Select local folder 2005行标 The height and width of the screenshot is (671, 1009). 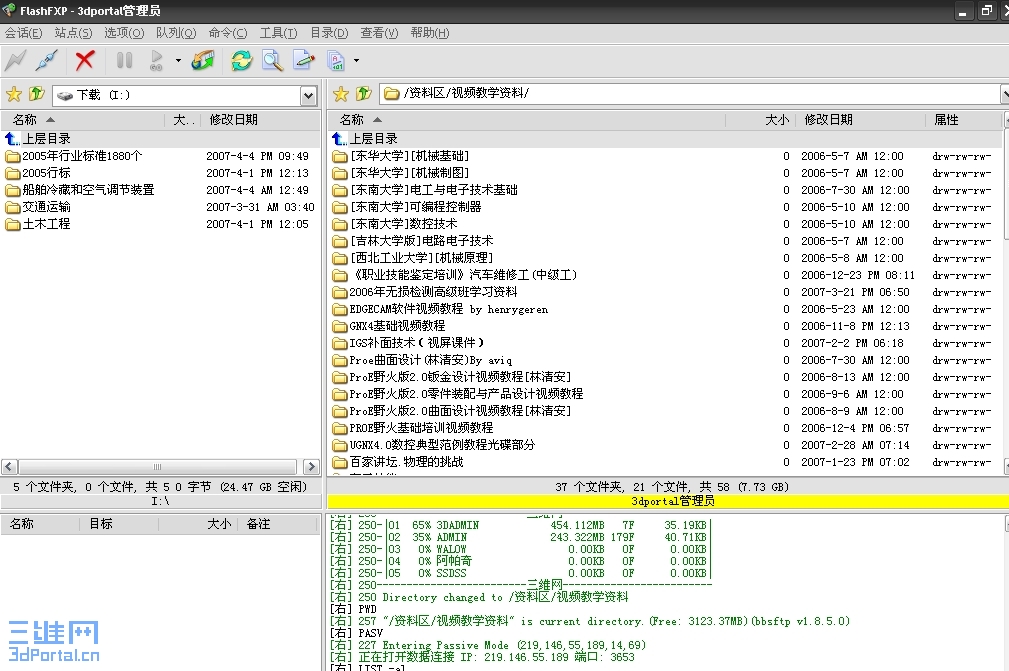(x=46, y=172)
